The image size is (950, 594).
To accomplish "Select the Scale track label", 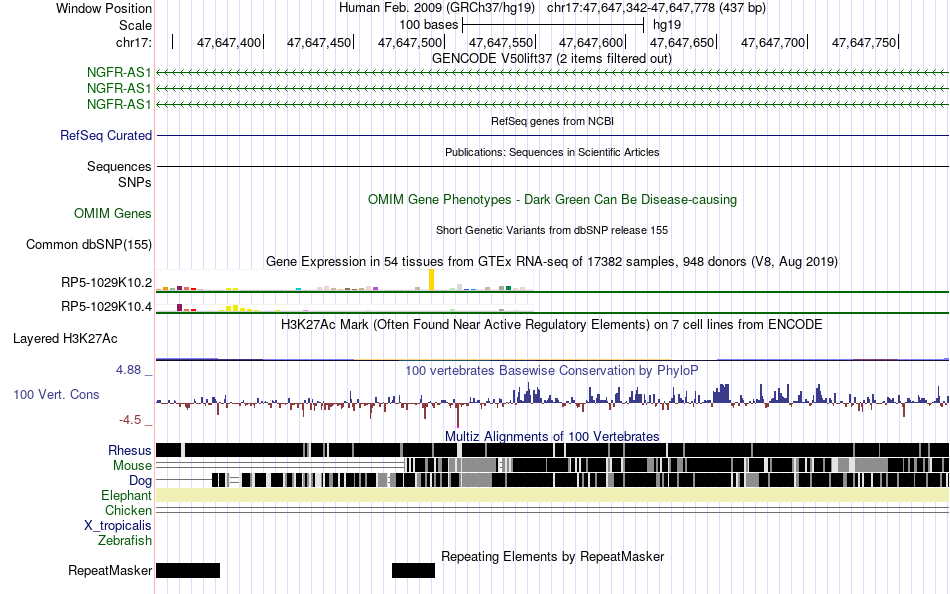I will (135, 25).
